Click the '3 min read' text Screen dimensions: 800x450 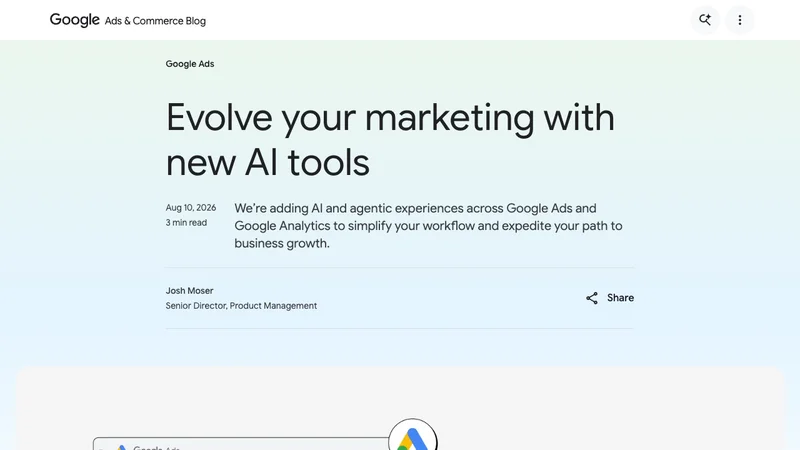tap(186, 222)
